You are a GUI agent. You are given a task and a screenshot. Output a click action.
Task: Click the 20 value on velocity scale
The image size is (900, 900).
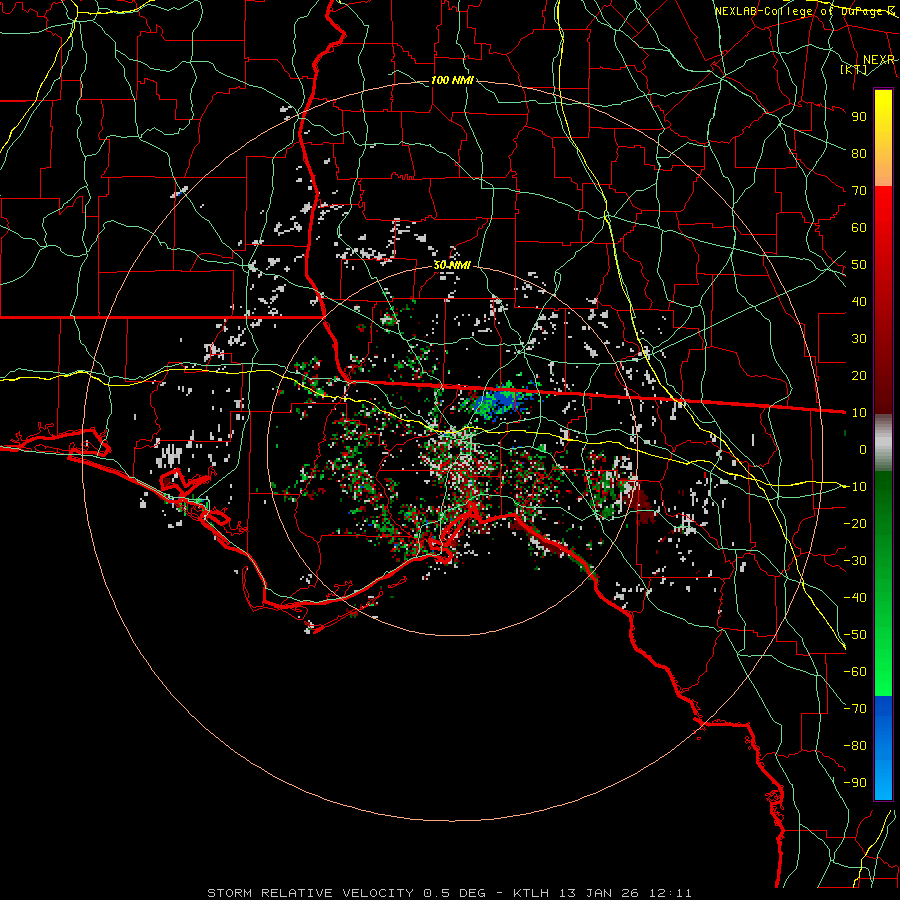coord(859,375)
